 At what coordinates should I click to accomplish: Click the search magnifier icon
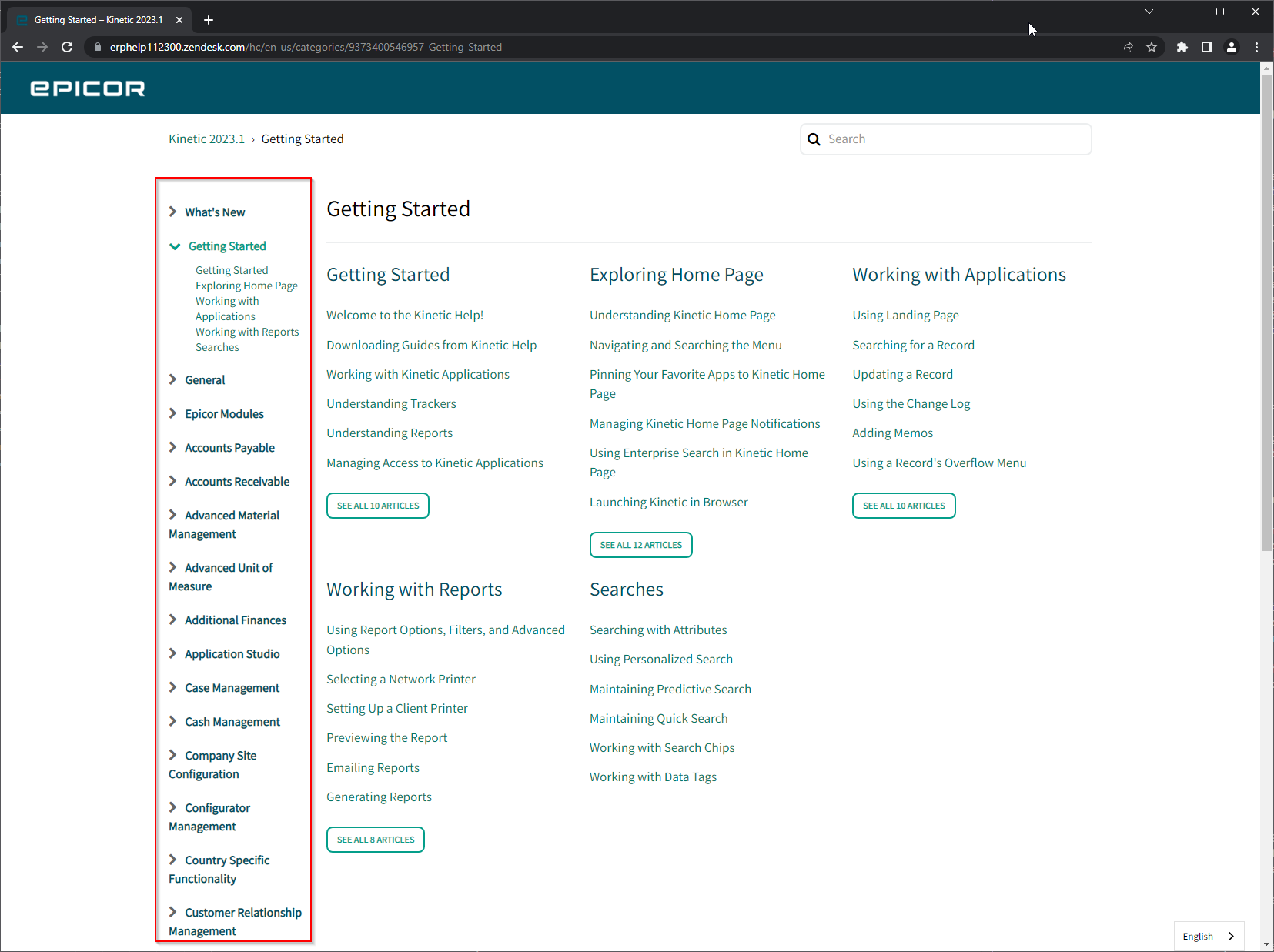(814, 139)
